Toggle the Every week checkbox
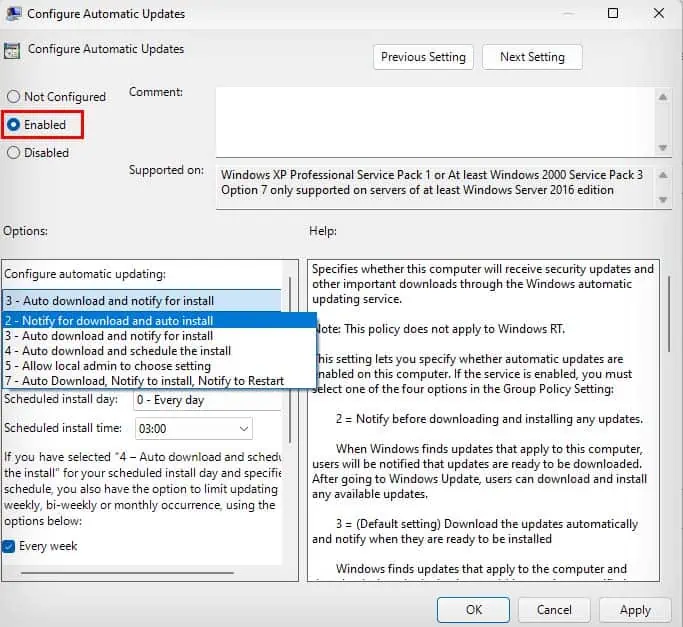The height and width of the screenshot is (627, 683). point(8,546)
